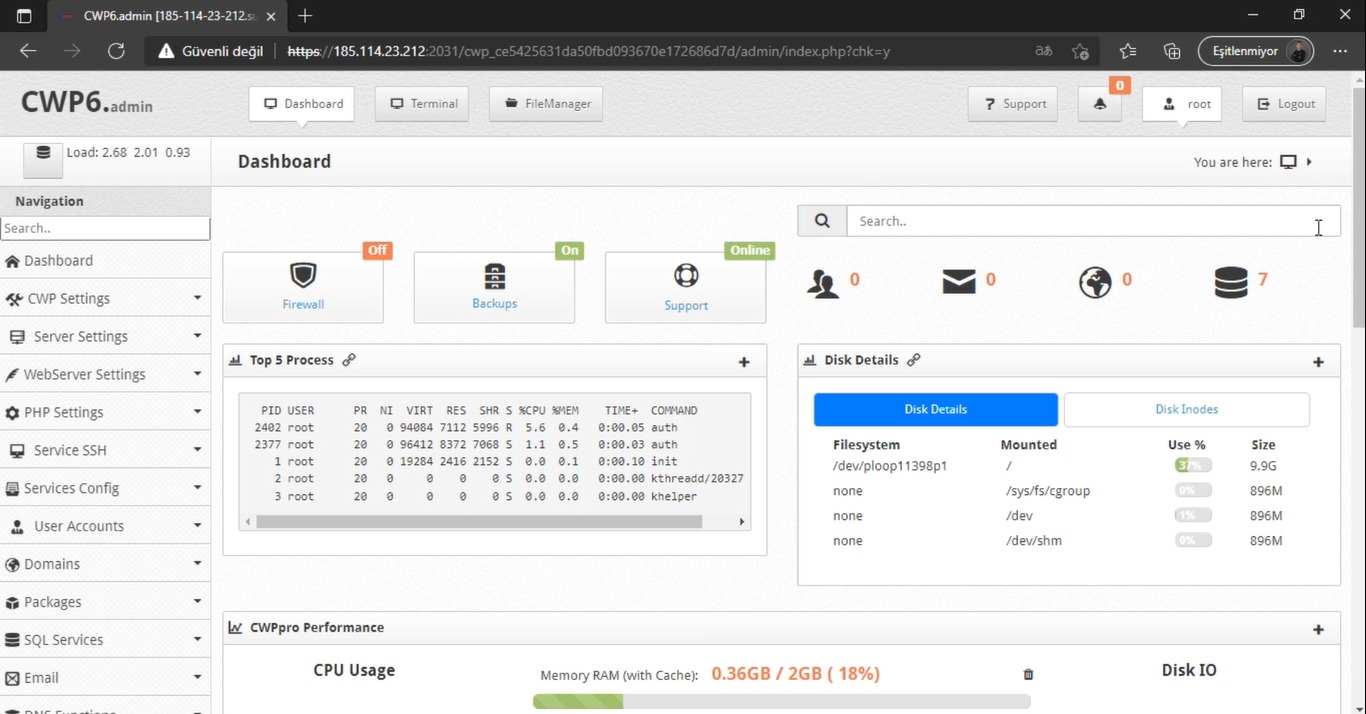
Task: Click the root user button
Action: 1182,104
